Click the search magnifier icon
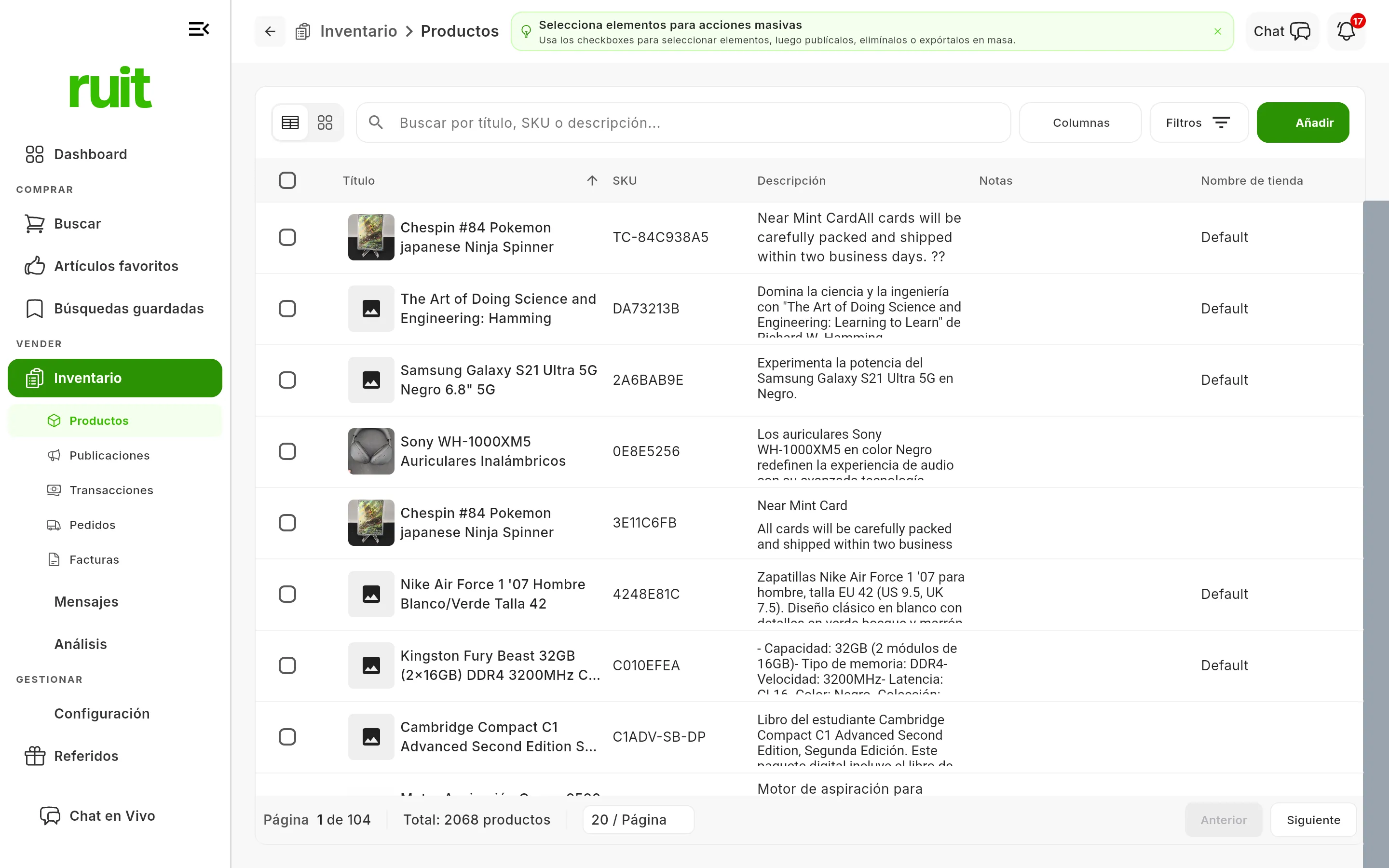1389x868 pixels. point(376,122)
